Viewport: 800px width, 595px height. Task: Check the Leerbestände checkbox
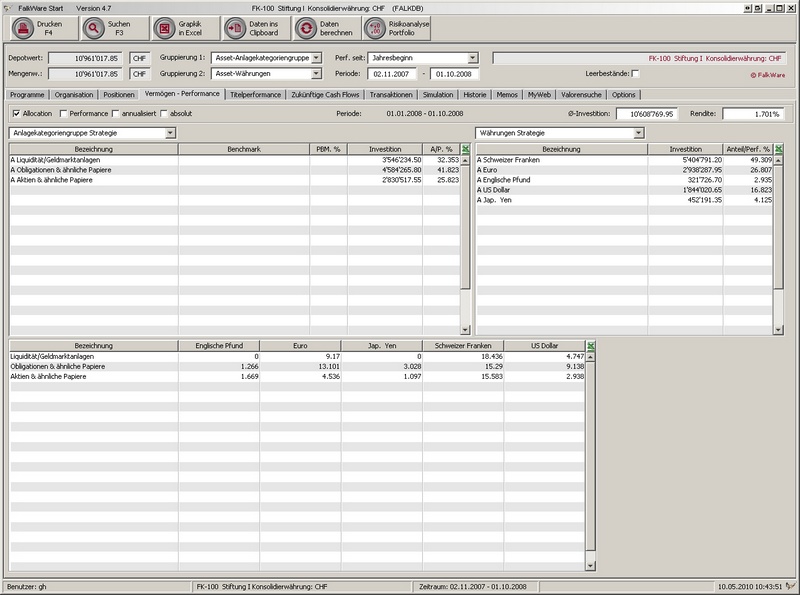click(635, 74)
